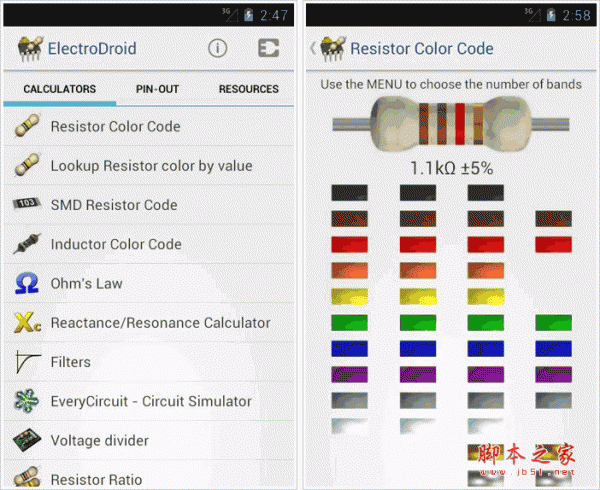Tap the Voltage divider board icon

pyautogui.click(x=27, y=440)
